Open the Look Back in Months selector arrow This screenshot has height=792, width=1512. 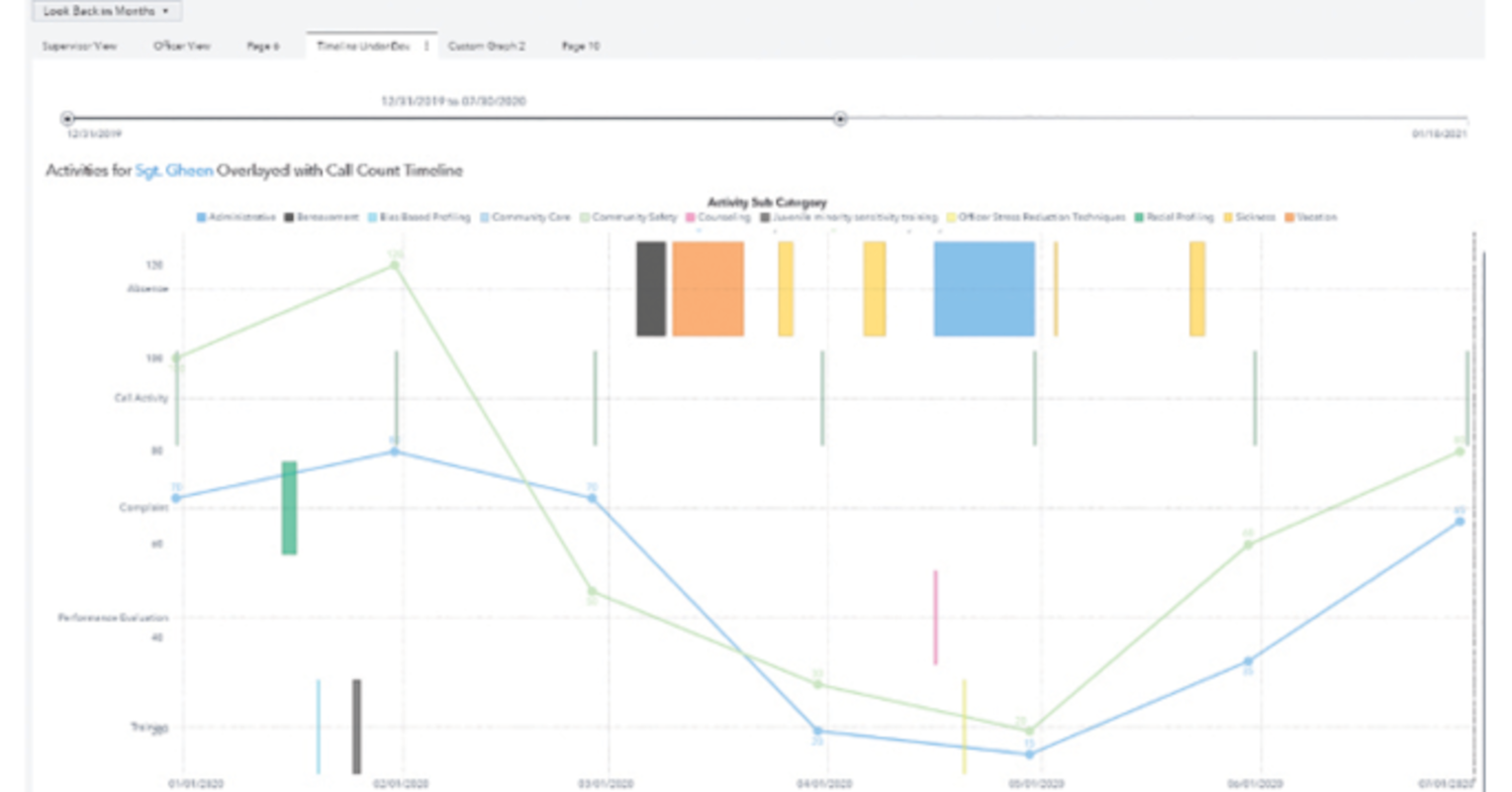(162, 11)
